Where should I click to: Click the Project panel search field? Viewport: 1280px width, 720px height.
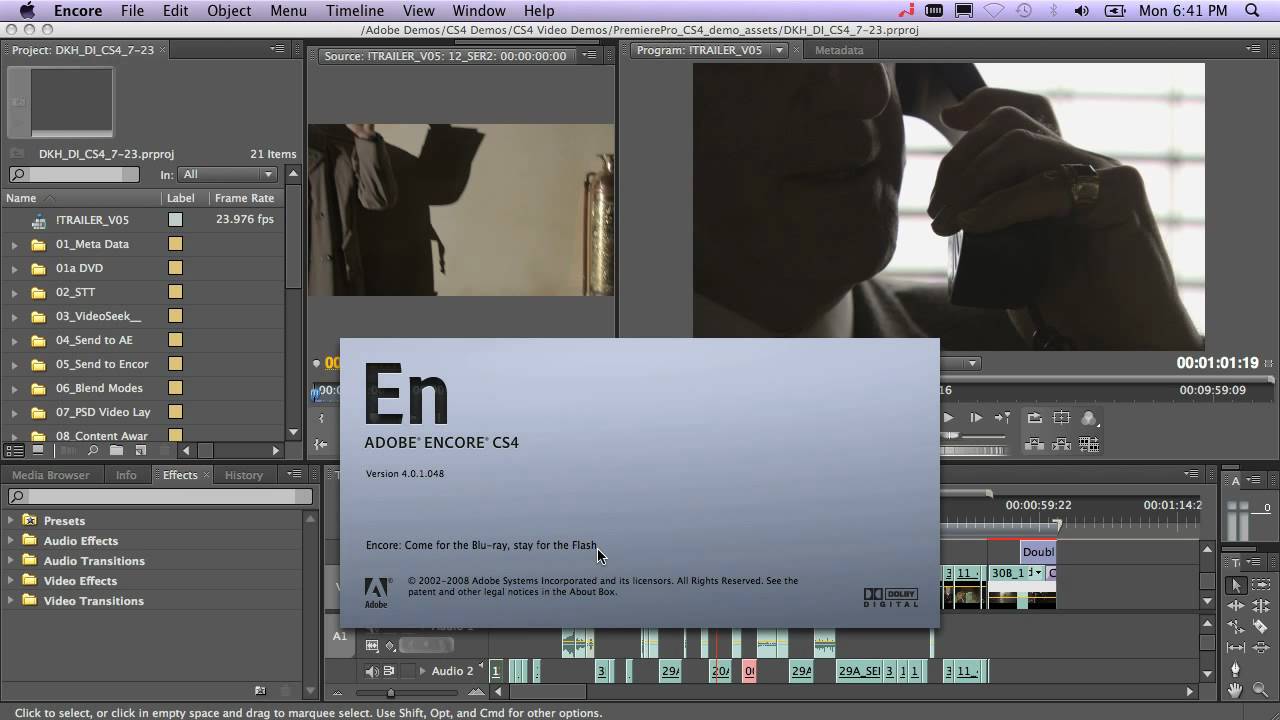74,174
